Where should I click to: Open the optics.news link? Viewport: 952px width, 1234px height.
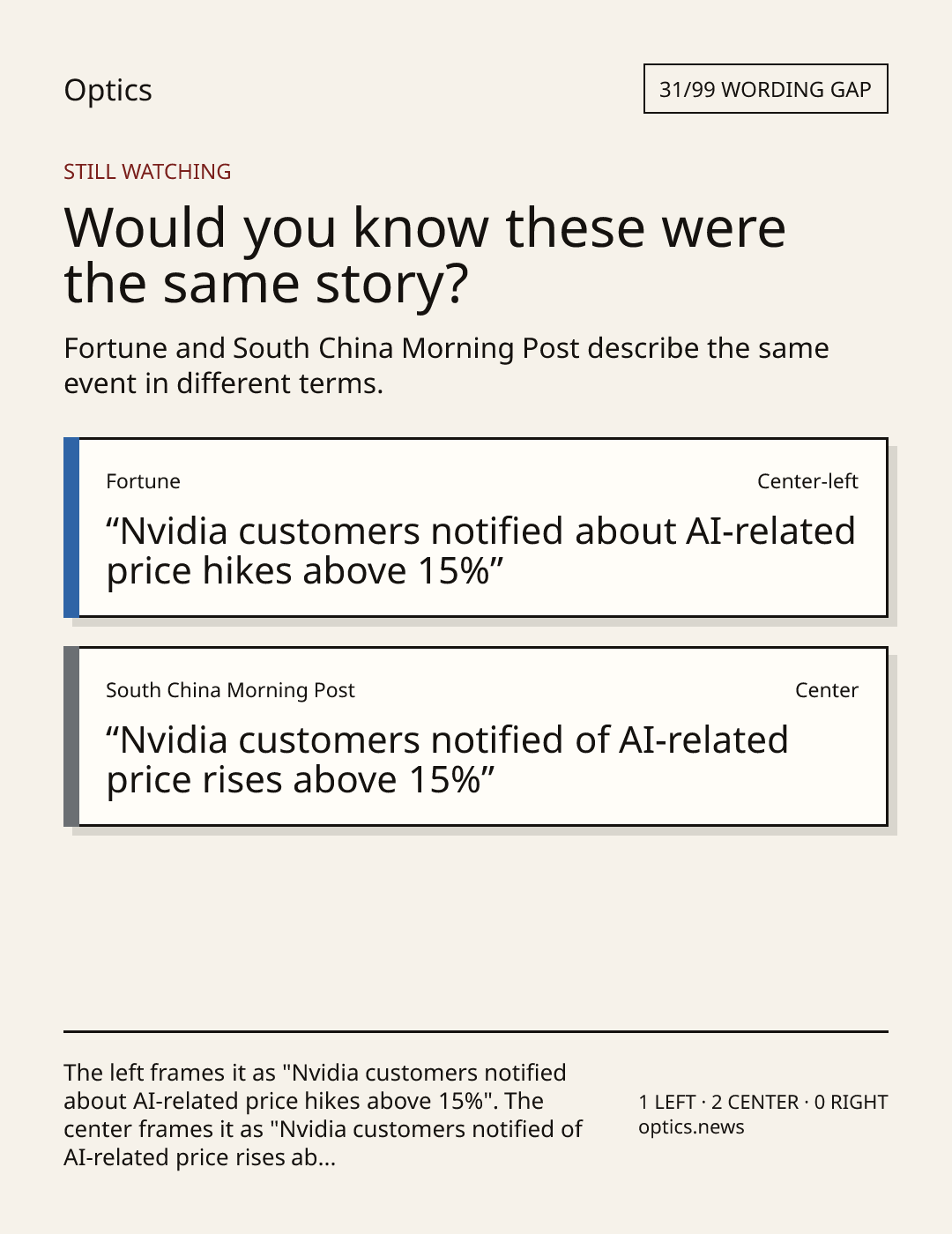[x=691, y=1127]
